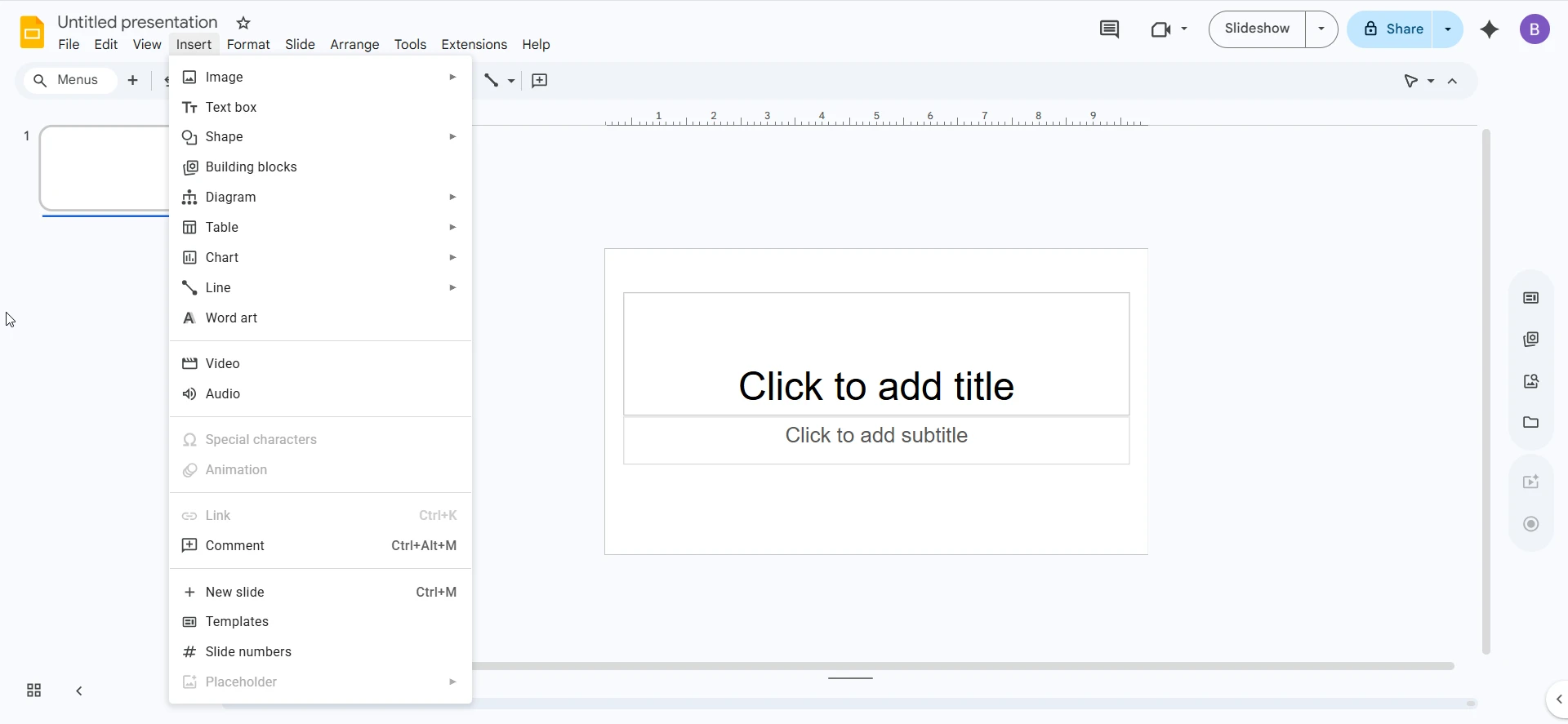Click the Slideshow button
Image resolution: width=1568 pixels, height=724 pixels.
pos(1257,29)
